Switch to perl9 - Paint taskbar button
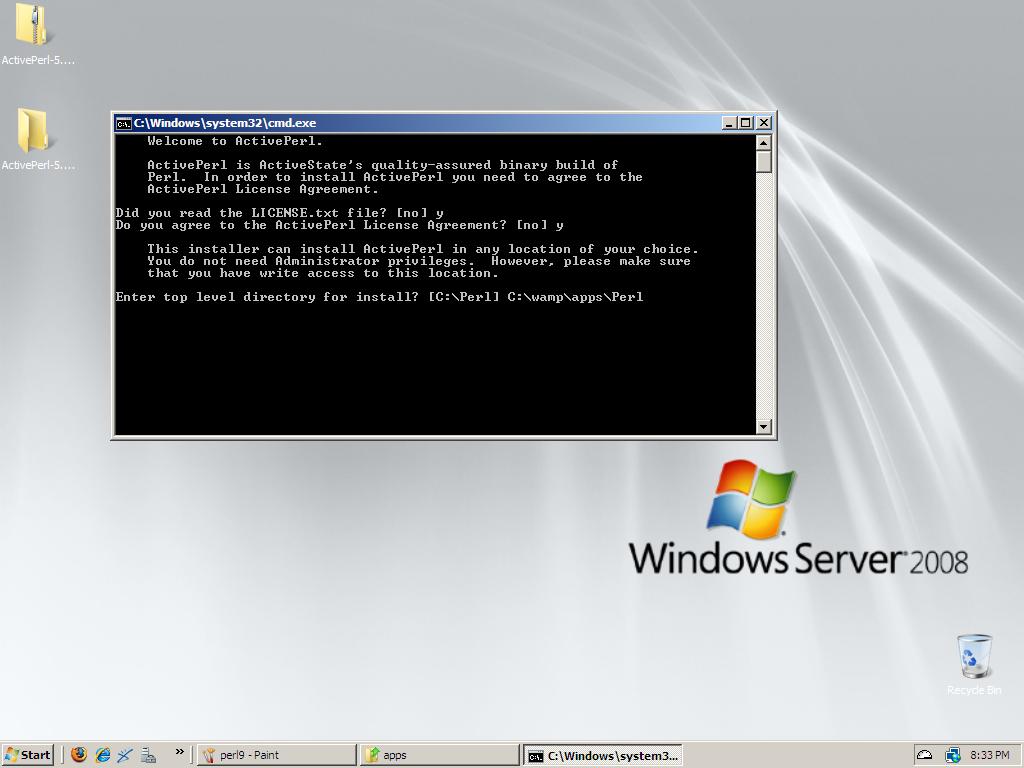The width and height of the screenshot is (1024, 768). 276,755
